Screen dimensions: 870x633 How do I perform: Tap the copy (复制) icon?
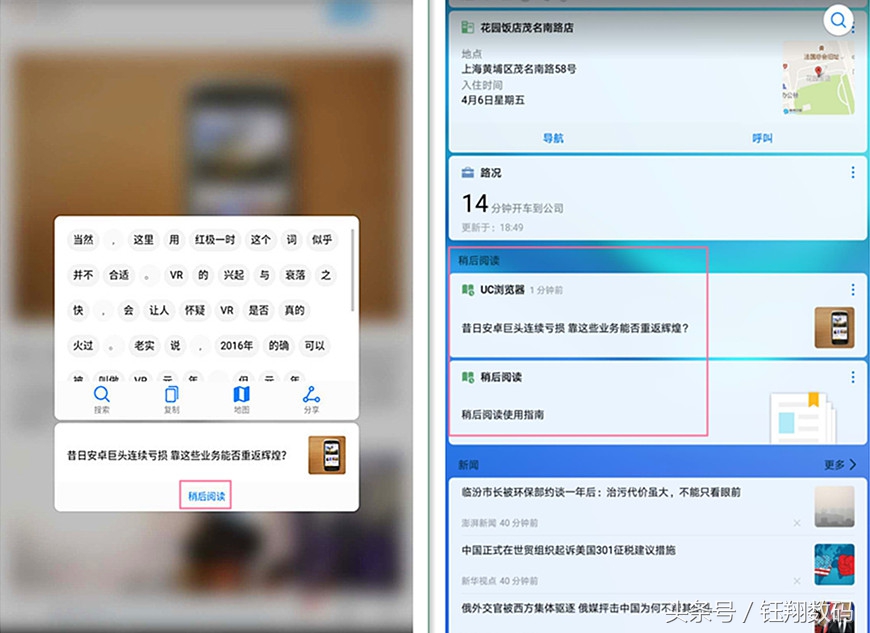[171, 395]
